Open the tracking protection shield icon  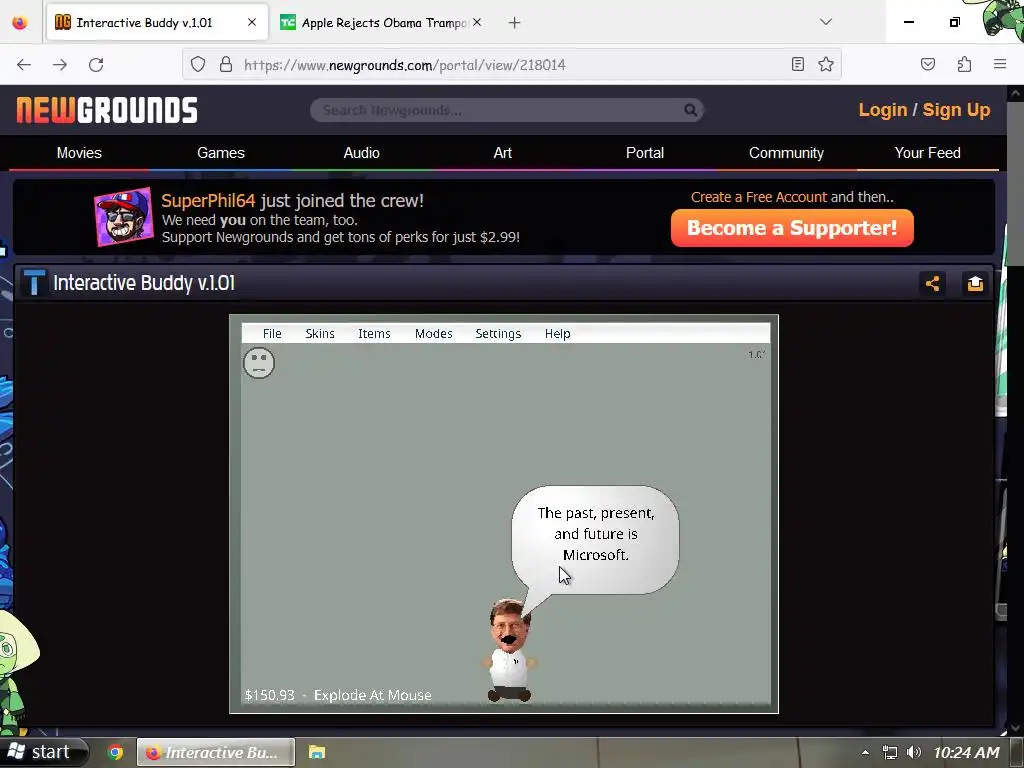click(198, 64)
